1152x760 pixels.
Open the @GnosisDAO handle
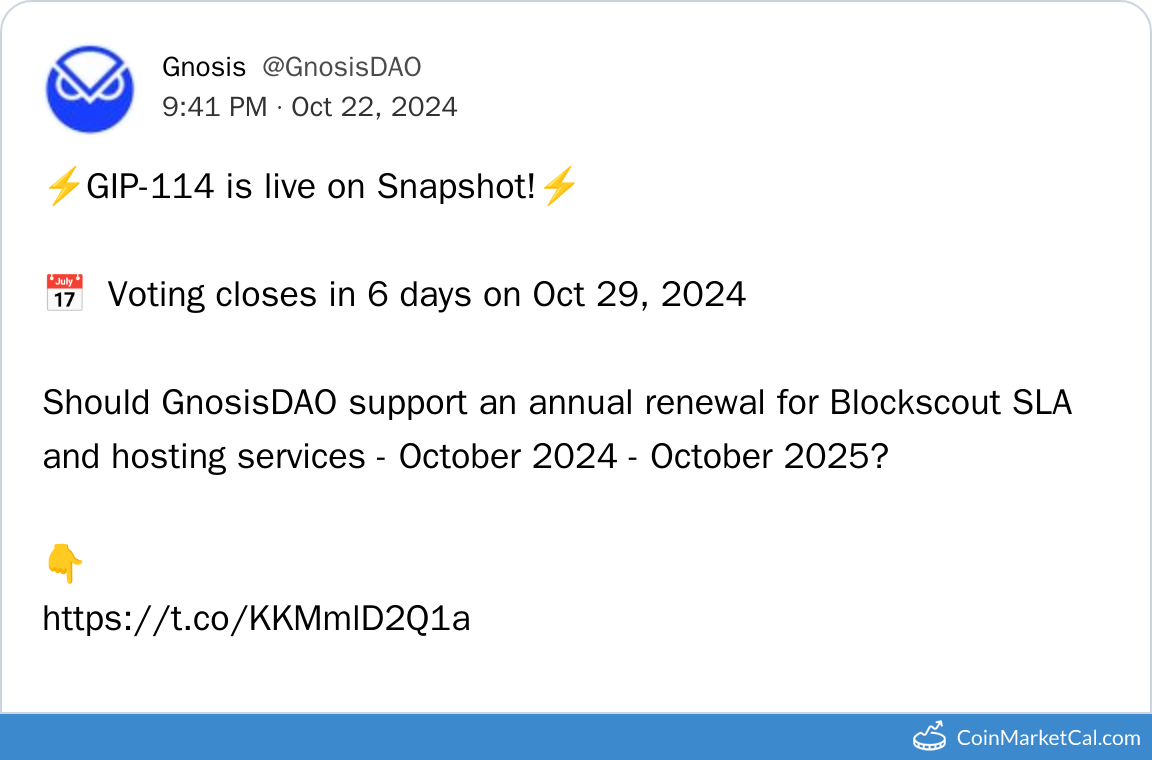341,67
